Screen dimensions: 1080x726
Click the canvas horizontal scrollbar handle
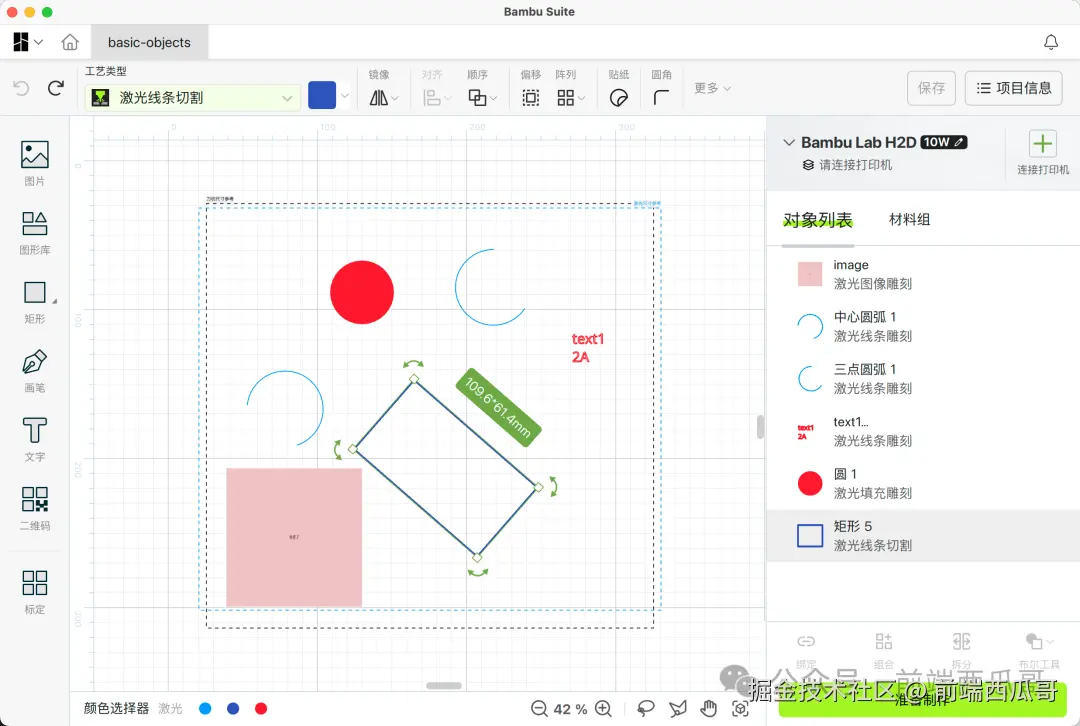[x=444, y=685]
